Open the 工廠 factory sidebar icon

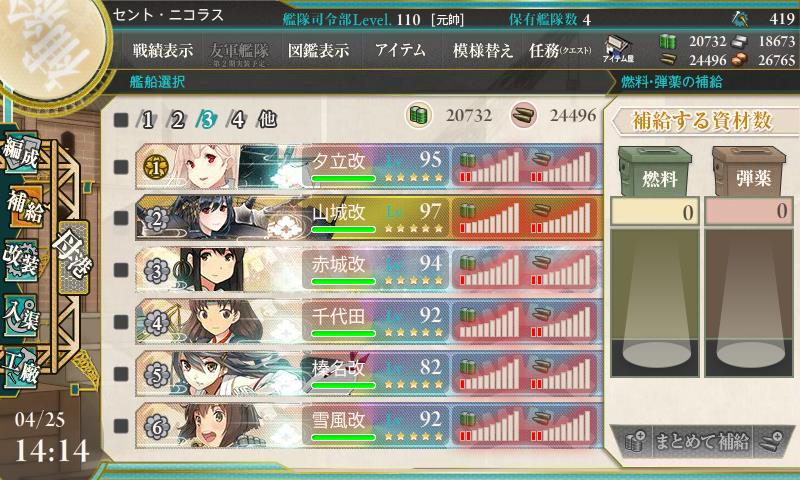coord(21,367)
